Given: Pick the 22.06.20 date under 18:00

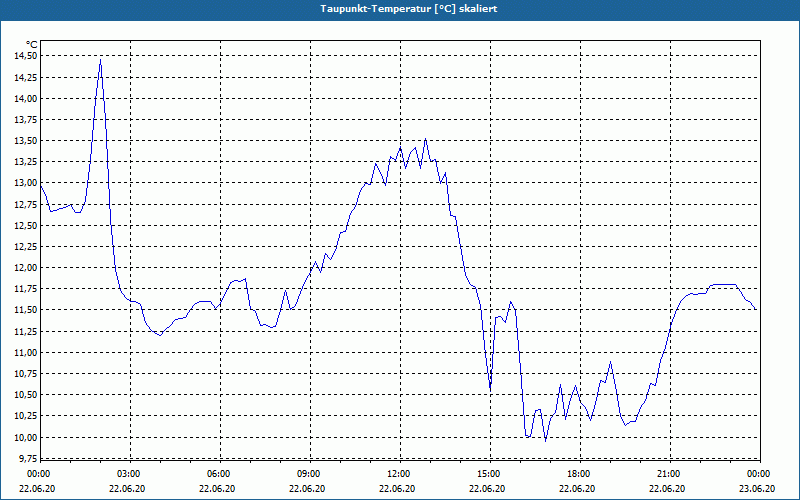Looking at the screenshot, I should [x=578, y=488].
